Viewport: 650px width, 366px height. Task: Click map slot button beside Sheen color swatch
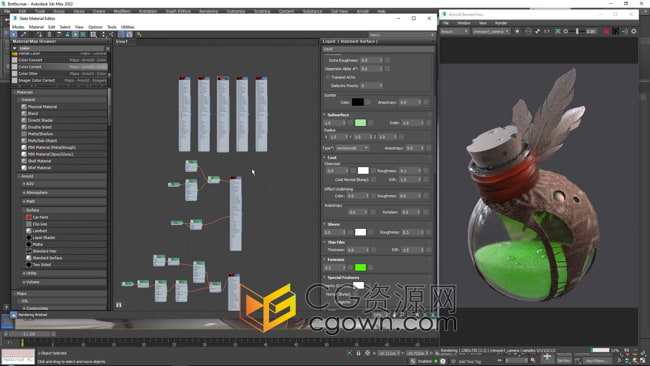371,232
